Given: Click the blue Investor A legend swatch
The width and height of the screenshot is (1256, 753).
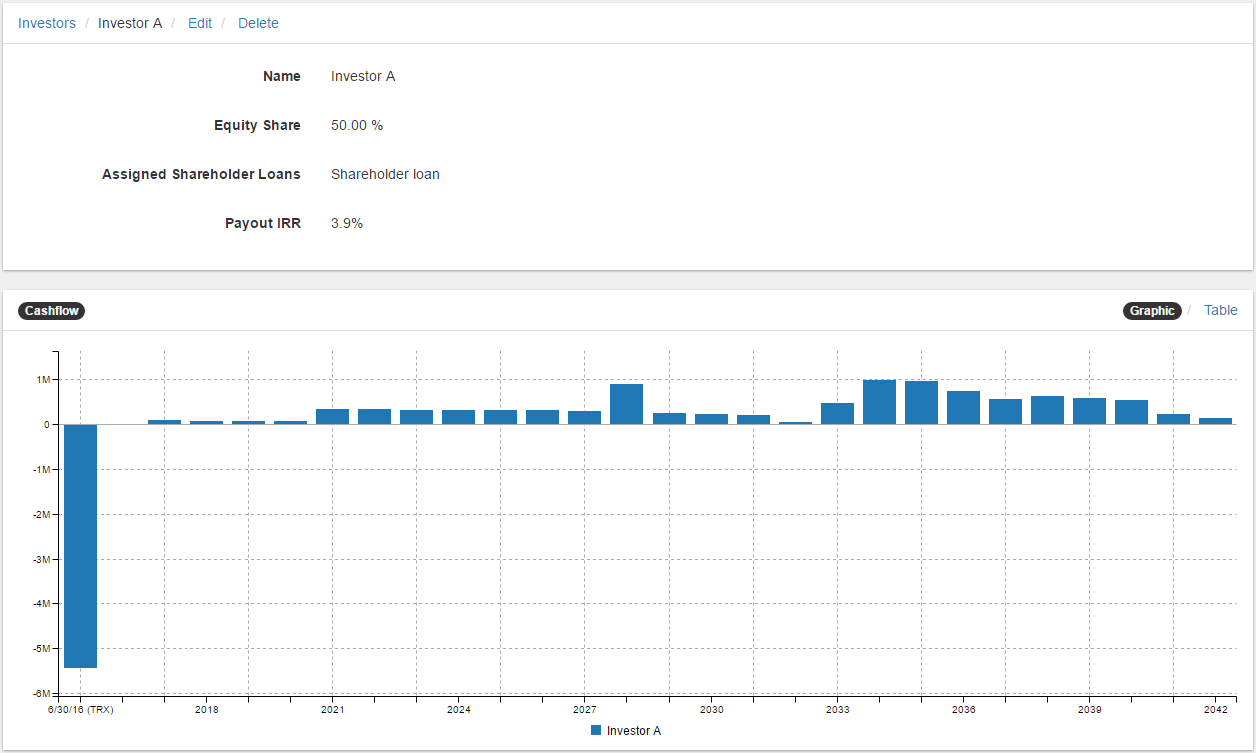Looking at the screenshot, I should [596, 731].
